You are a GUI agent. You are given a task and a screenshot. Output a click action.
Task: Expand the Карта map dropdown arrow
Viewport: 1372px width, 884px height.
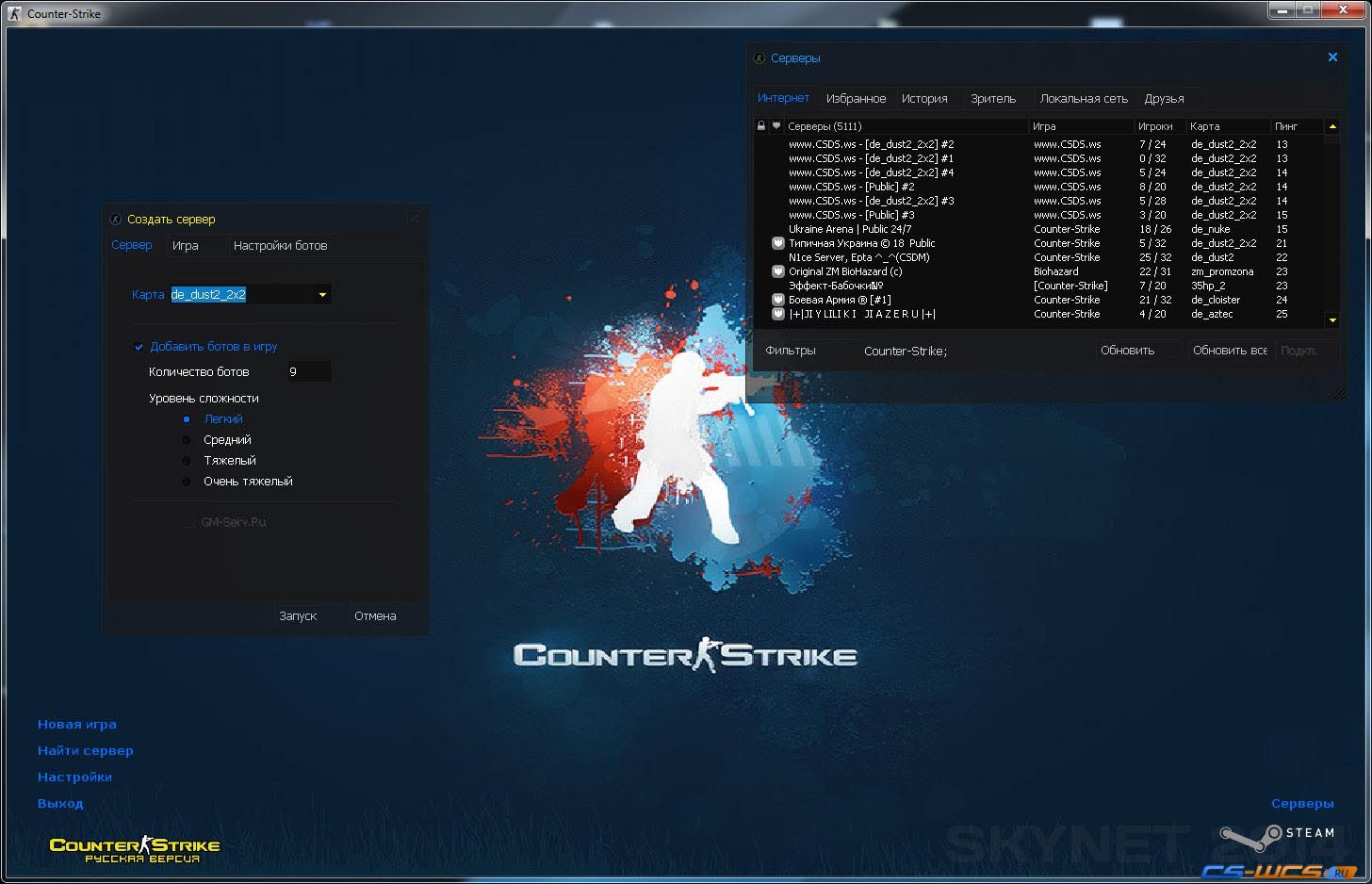point(322,295)
